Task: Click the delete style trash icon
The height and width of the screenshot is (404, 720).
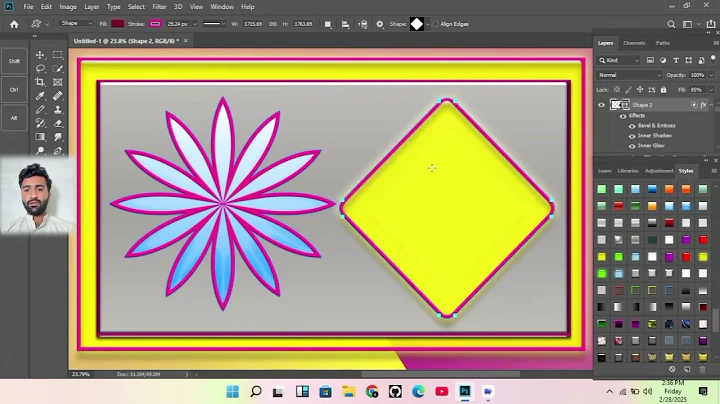Action: (x=702, y=369)
